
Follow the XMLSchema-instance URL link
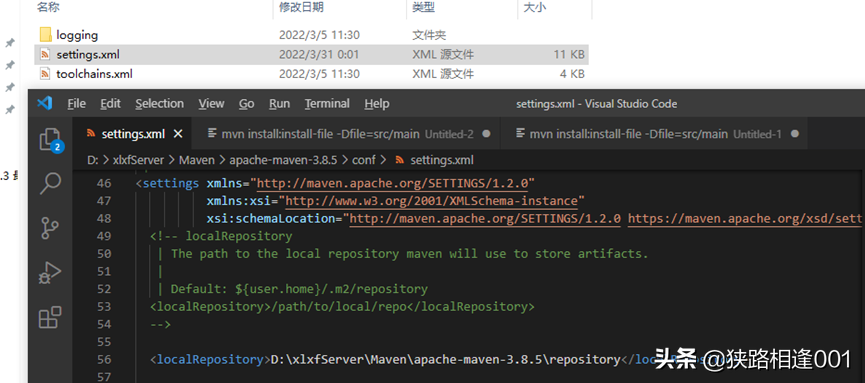(x=431, y=200)
